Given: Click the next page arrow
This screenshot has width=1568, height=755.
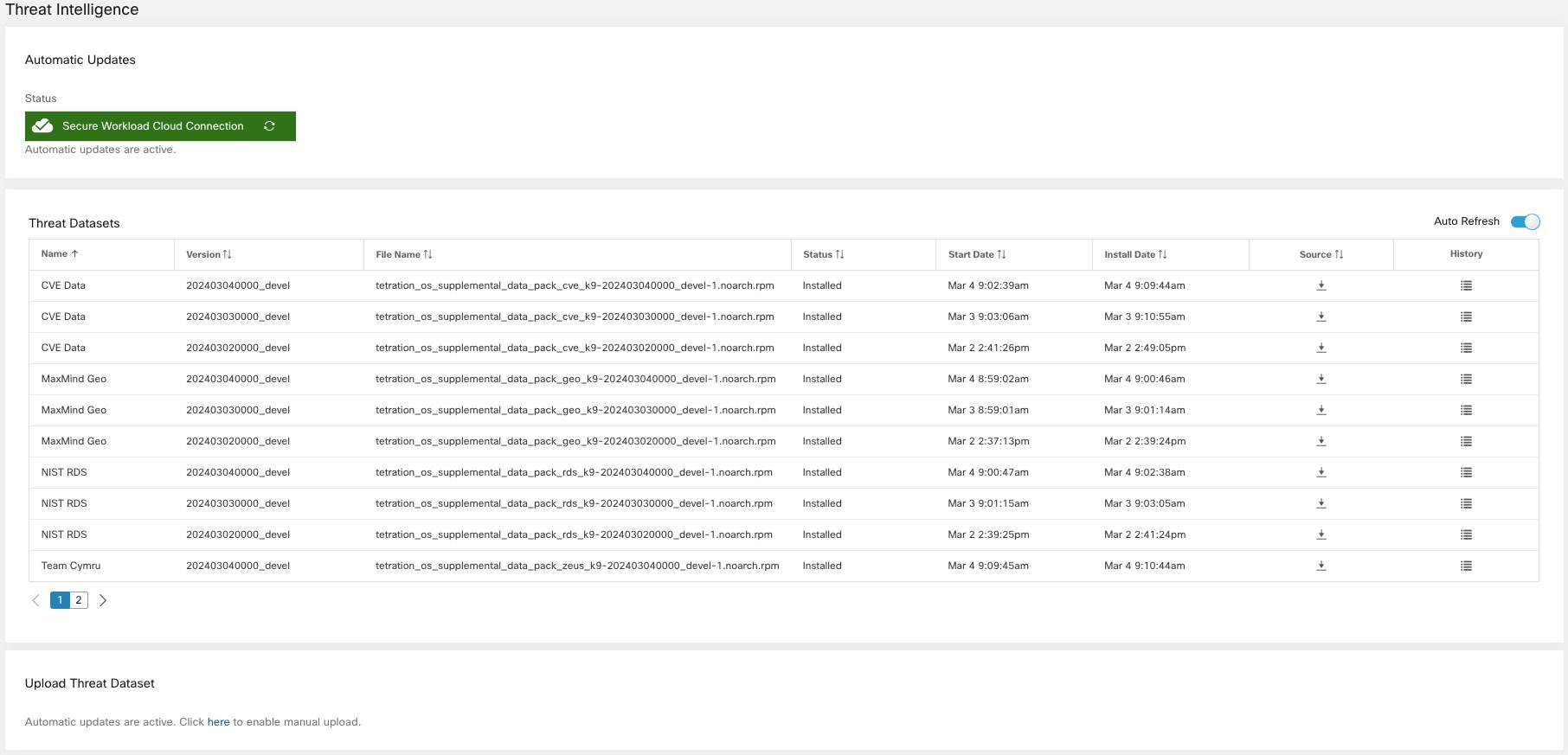Looking at the screenshot, I should 103,600.
